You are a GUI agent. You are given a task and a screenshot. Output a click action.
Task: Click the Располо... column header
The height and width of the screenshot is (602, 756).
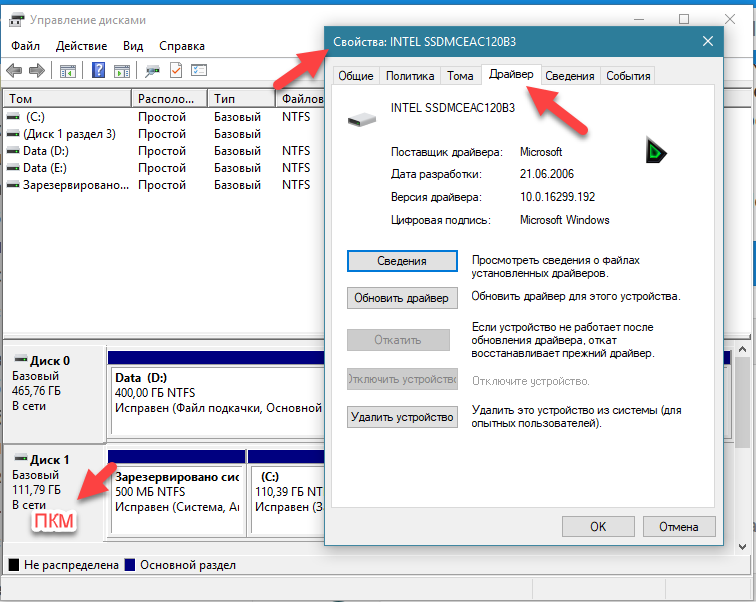169,98
